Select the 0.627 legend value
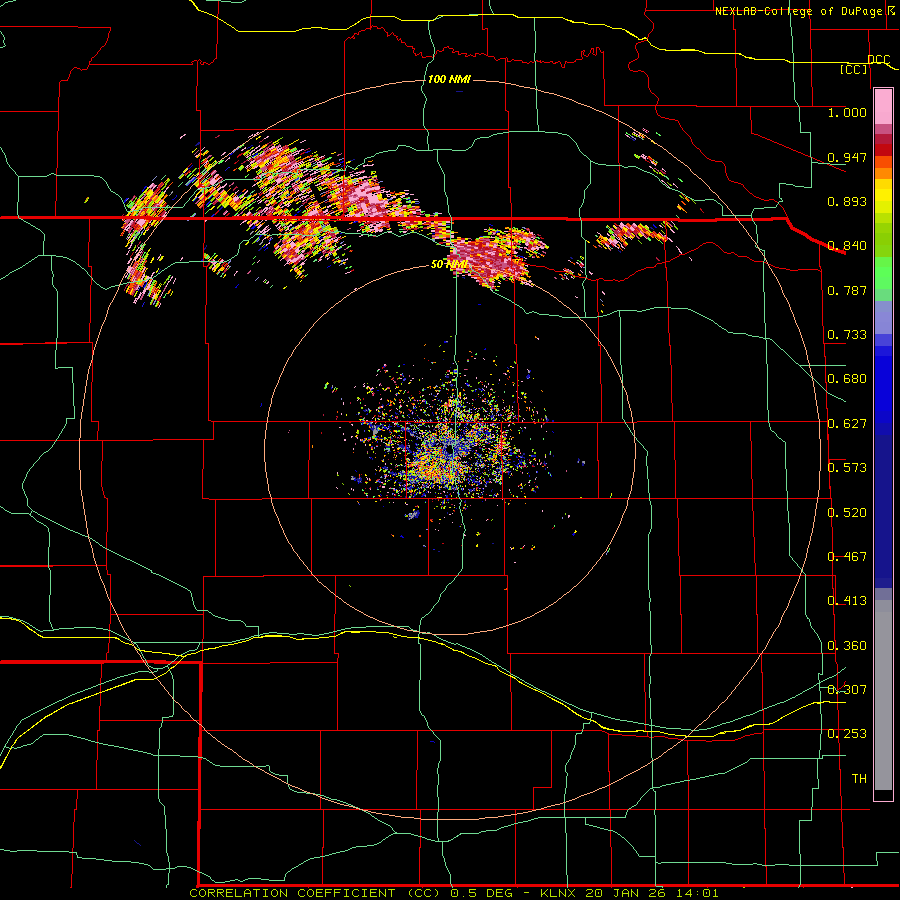The width and height of the screenshot is (900, 900). [x=847, y=423]
